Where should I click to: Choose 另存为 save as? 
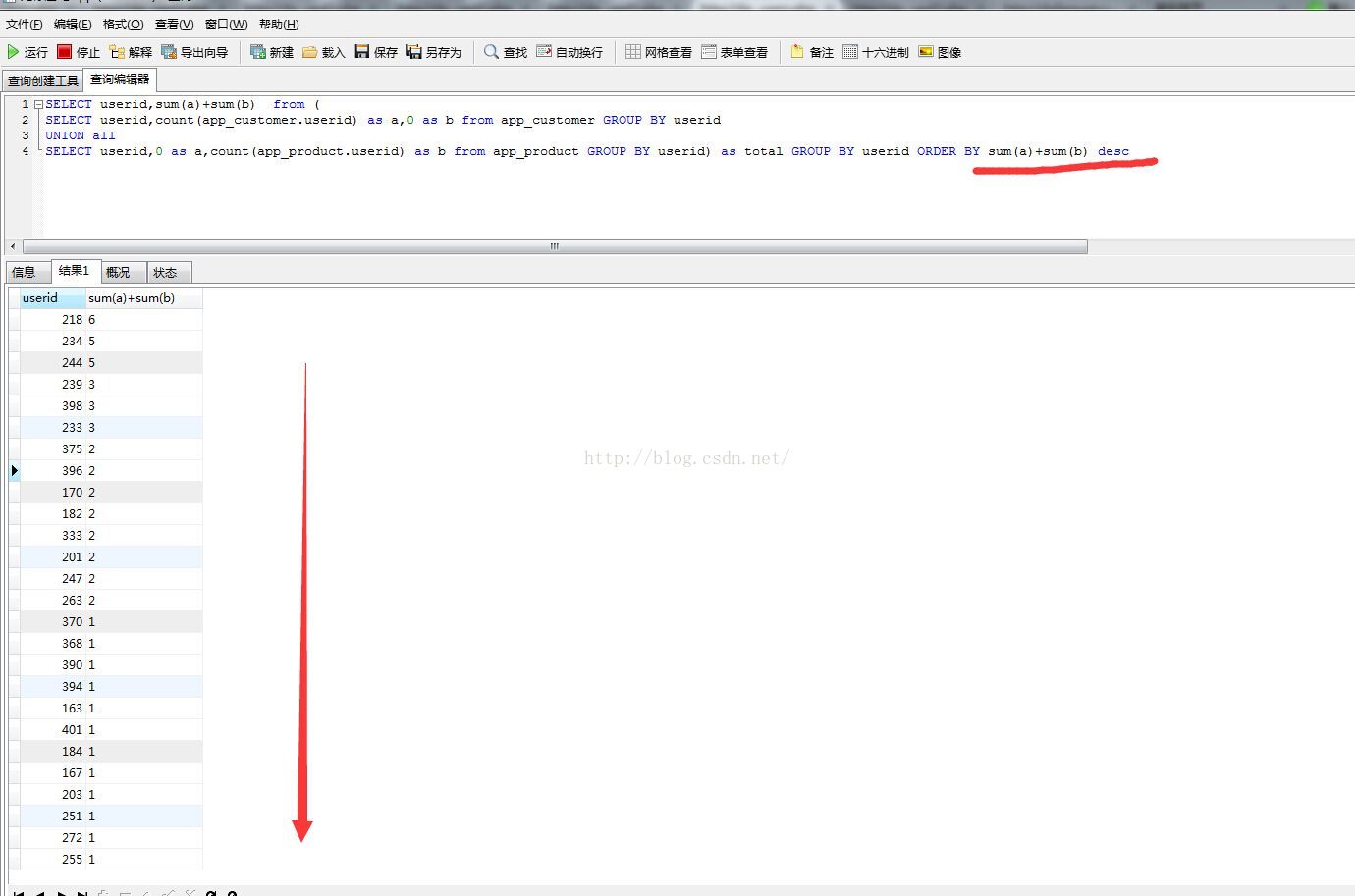point(434,52)
